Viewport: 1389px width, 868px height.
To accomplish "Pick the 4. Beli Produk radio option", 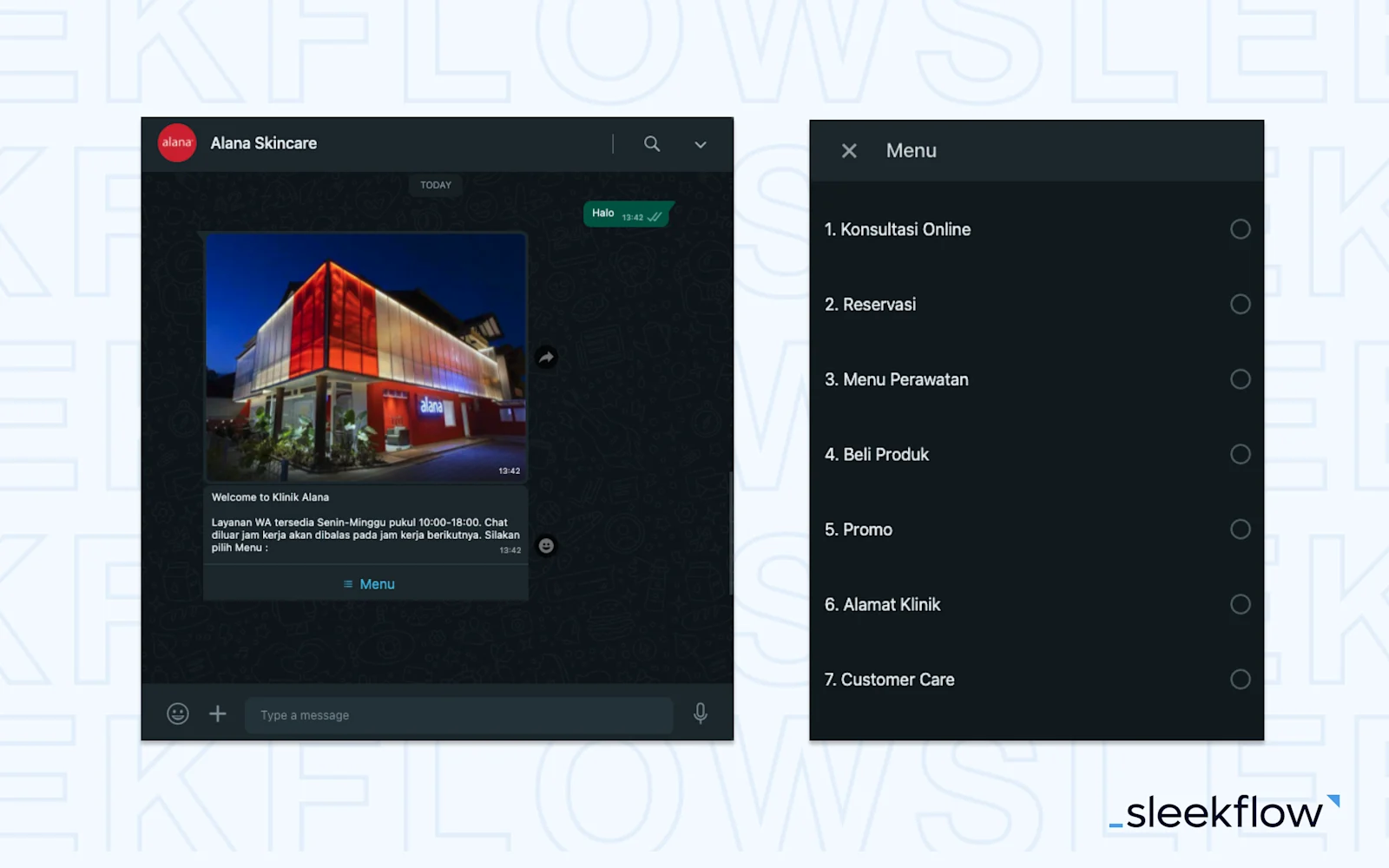I will [1241, 454].
